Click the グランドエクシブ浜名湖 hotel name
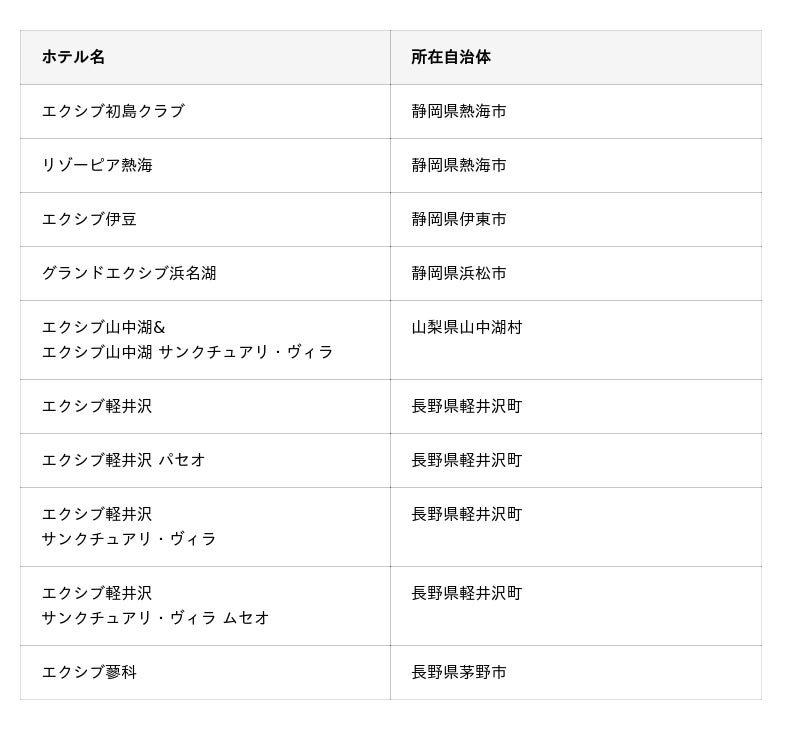This screenshot has height=730, width=800. click(129, 273)
